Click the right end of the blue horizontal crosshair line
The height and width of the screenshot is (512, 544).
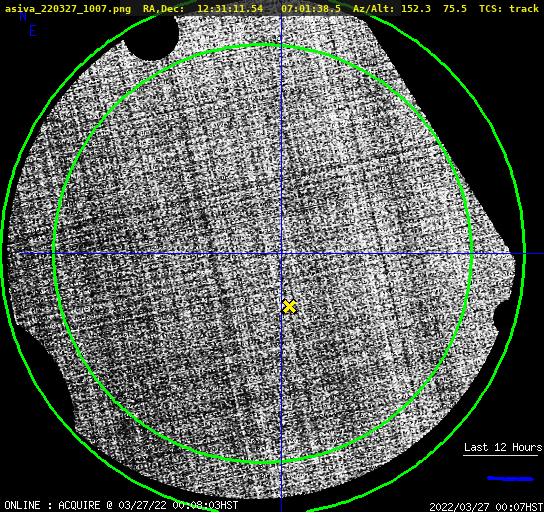[541, 254]
